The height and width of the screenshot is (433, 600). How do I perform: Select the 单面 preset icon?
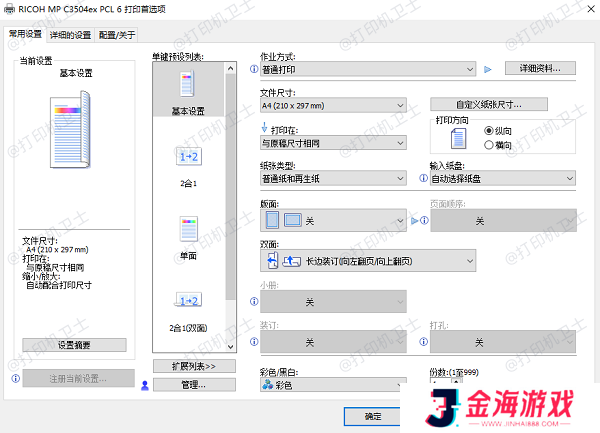(189, 229)
